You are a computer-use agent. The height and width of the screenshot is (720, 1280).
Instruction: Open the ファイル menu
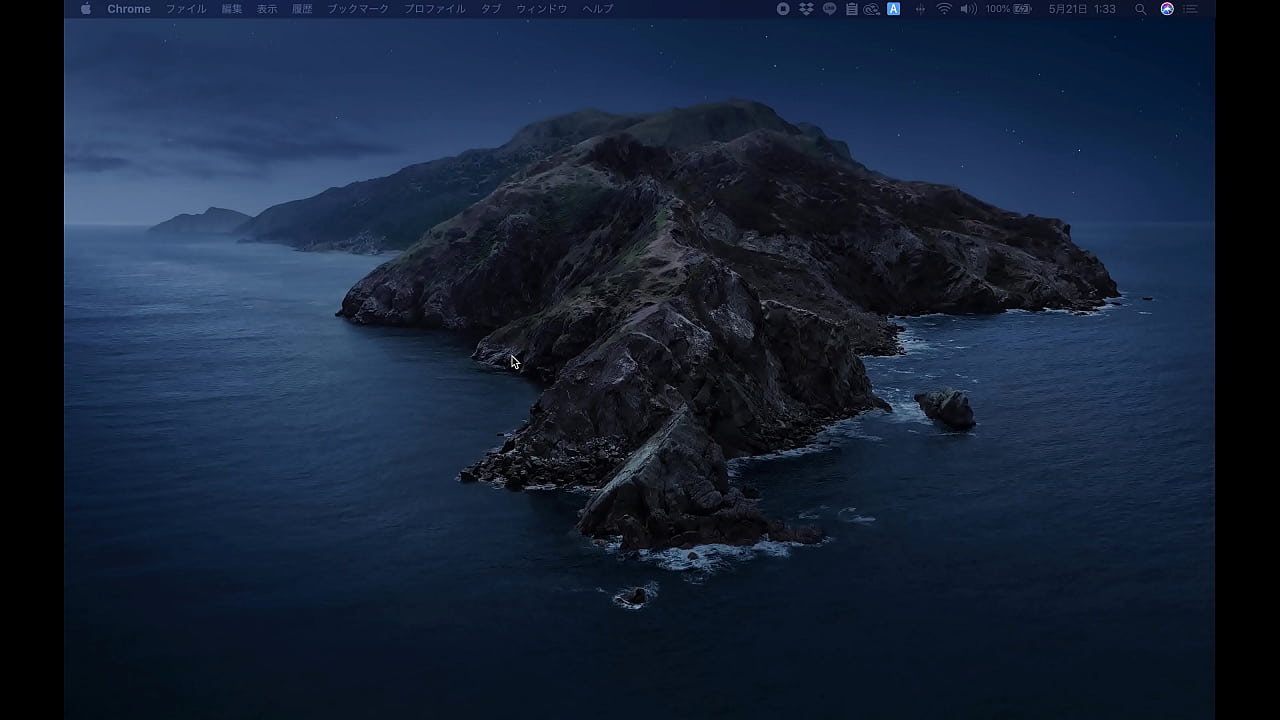186,9
